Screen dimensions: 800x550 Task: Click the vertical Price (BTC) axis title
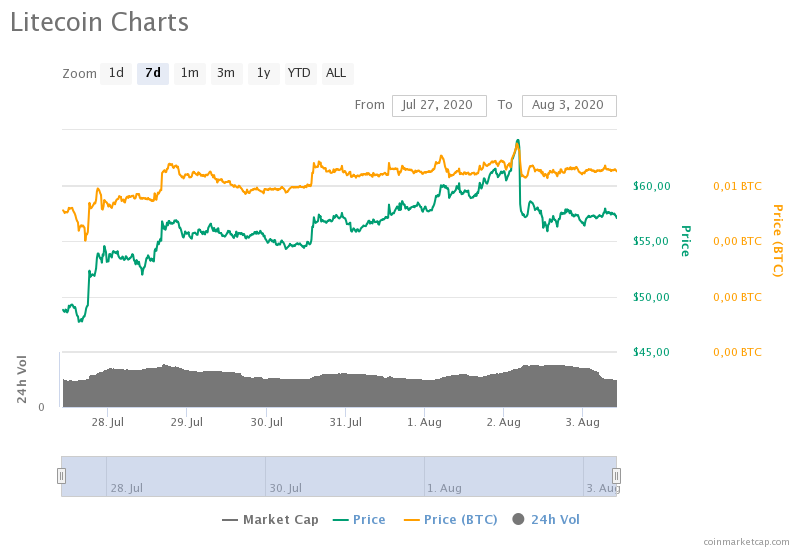pyautogui.click(x=778, y=241)
